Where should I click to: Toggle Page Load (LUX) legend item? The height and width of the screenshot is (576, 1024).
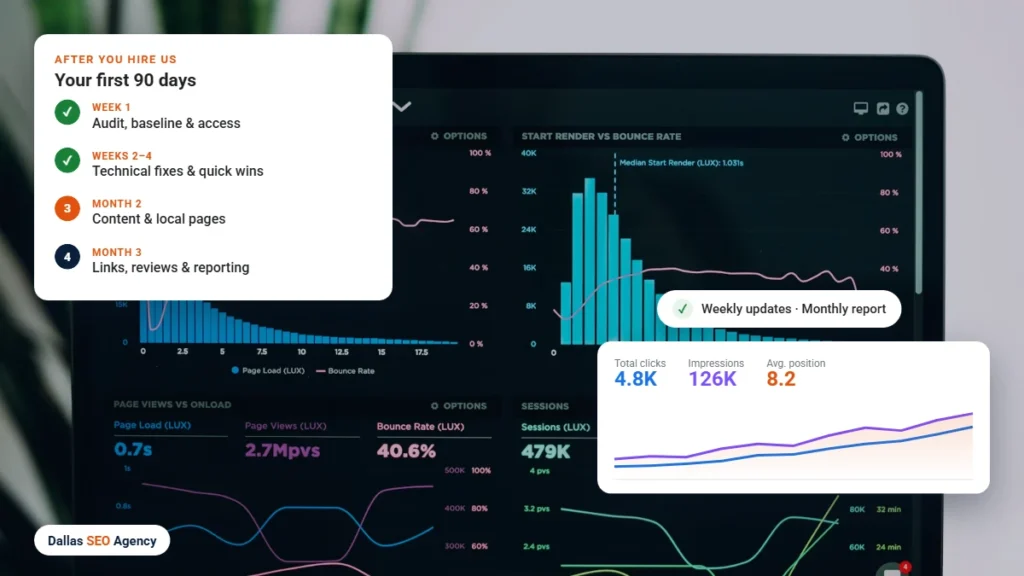[268, 370]
